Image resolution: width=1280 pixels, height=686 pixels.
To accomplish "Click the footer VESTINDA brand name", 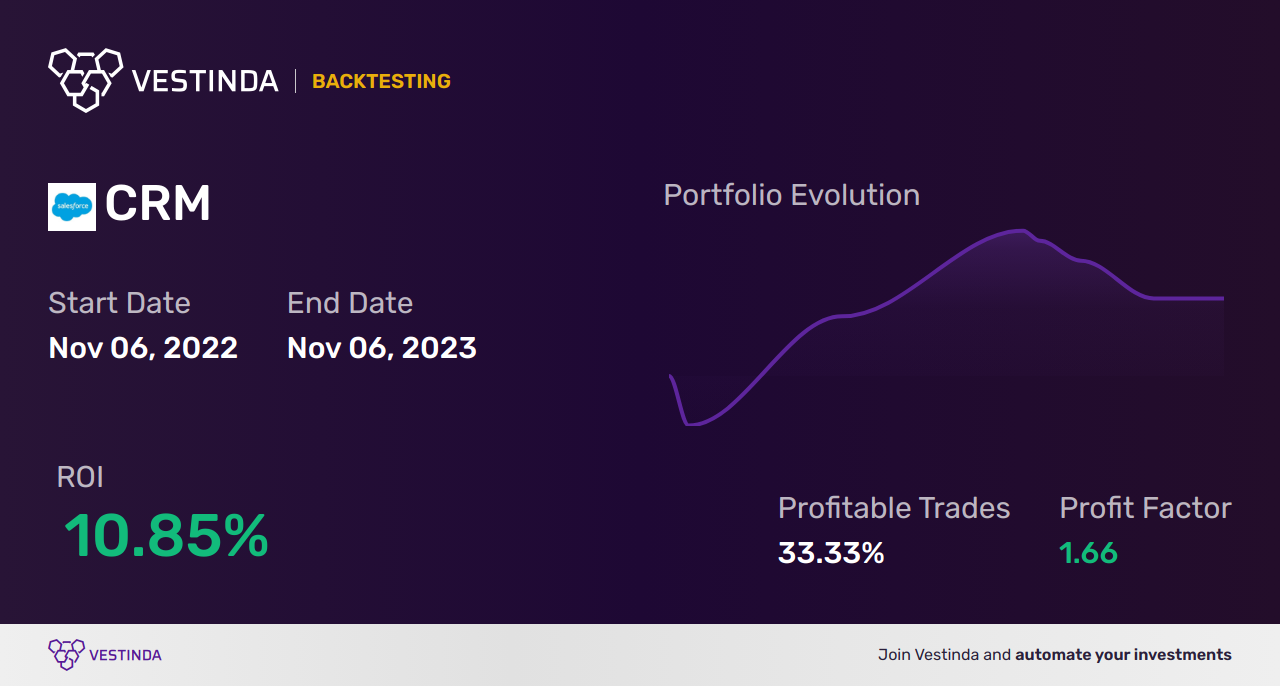I will 125,656.
